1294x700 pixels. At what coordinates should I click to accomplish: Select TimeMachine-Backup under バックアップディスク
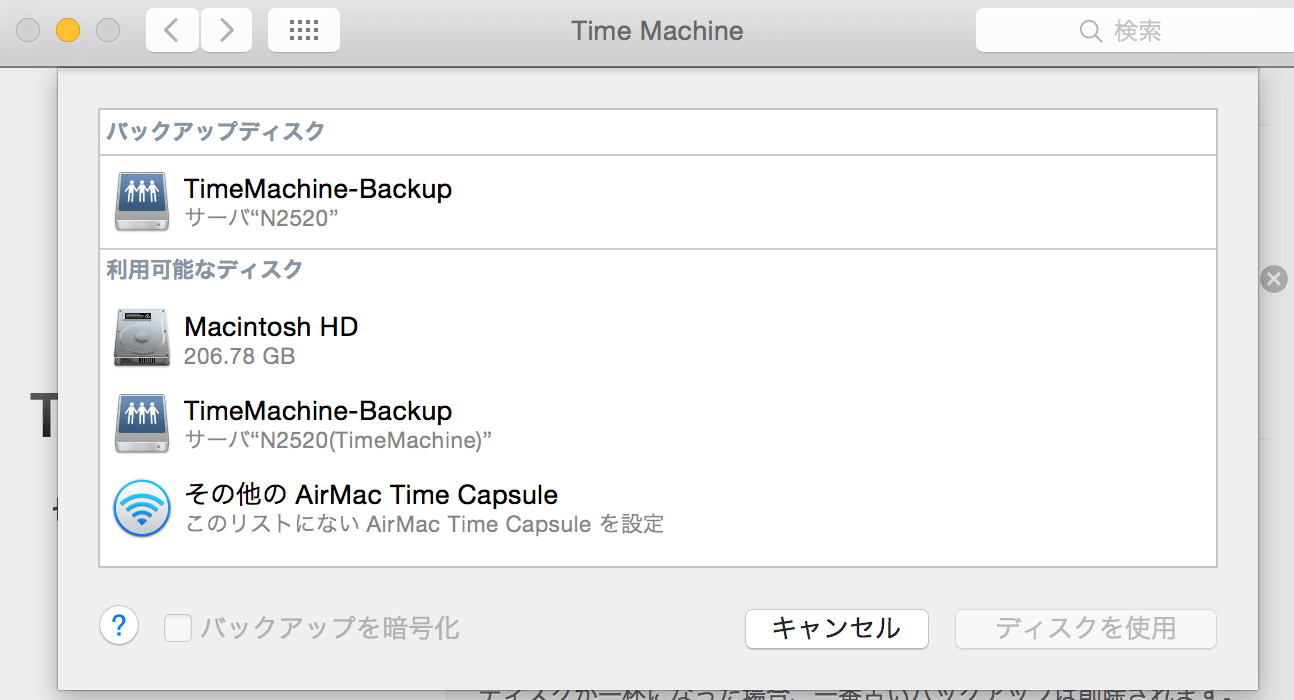(657, 202)
